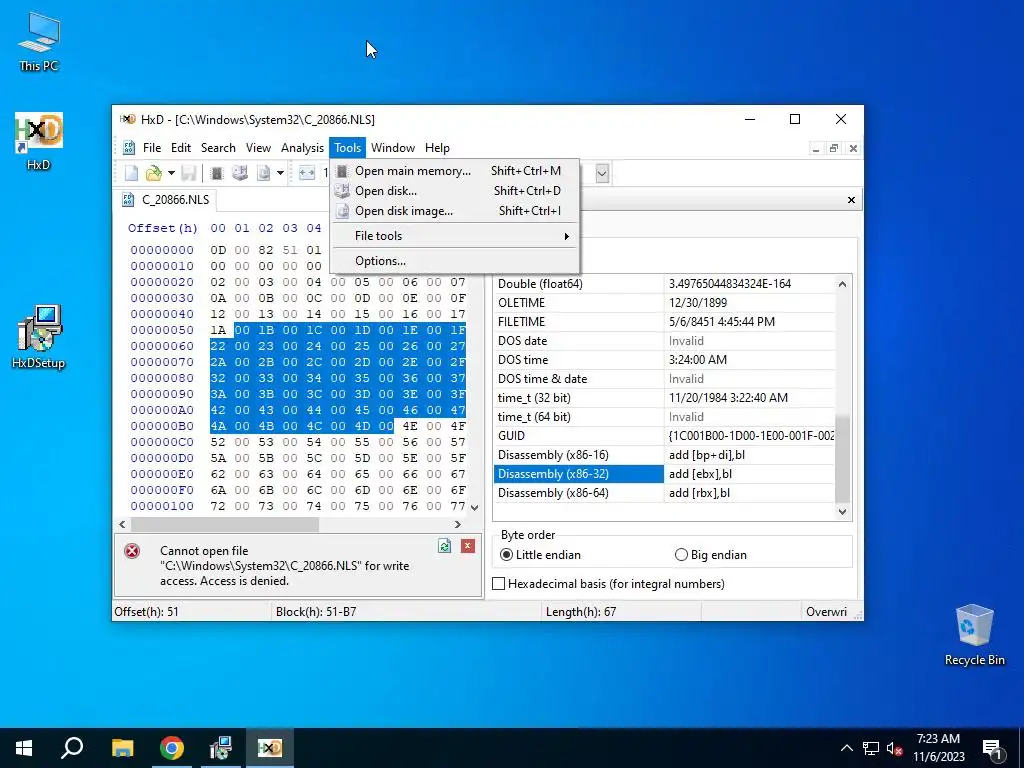This screenshot has width=1024, height=768.
Task: Click data inspector scrollbar down arrow
Action: (842, 512)
